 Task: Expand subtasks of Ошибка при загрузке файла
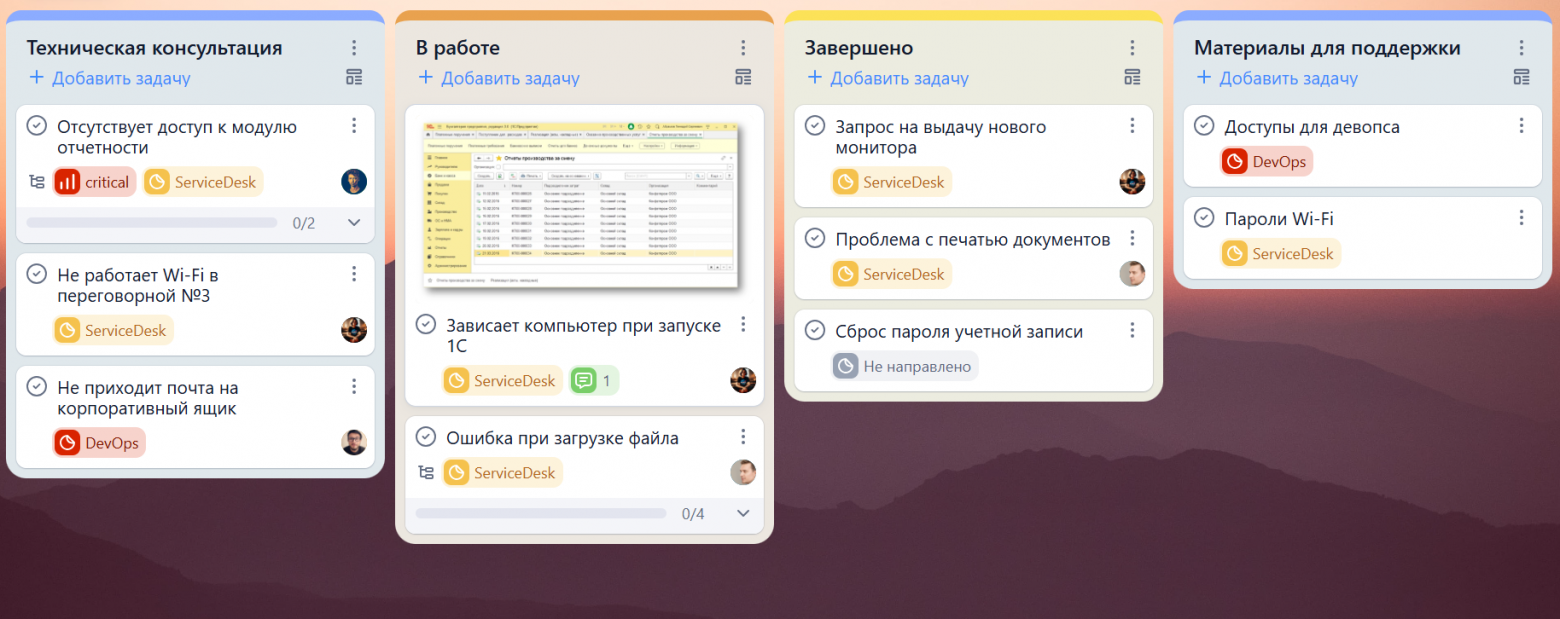743,513
